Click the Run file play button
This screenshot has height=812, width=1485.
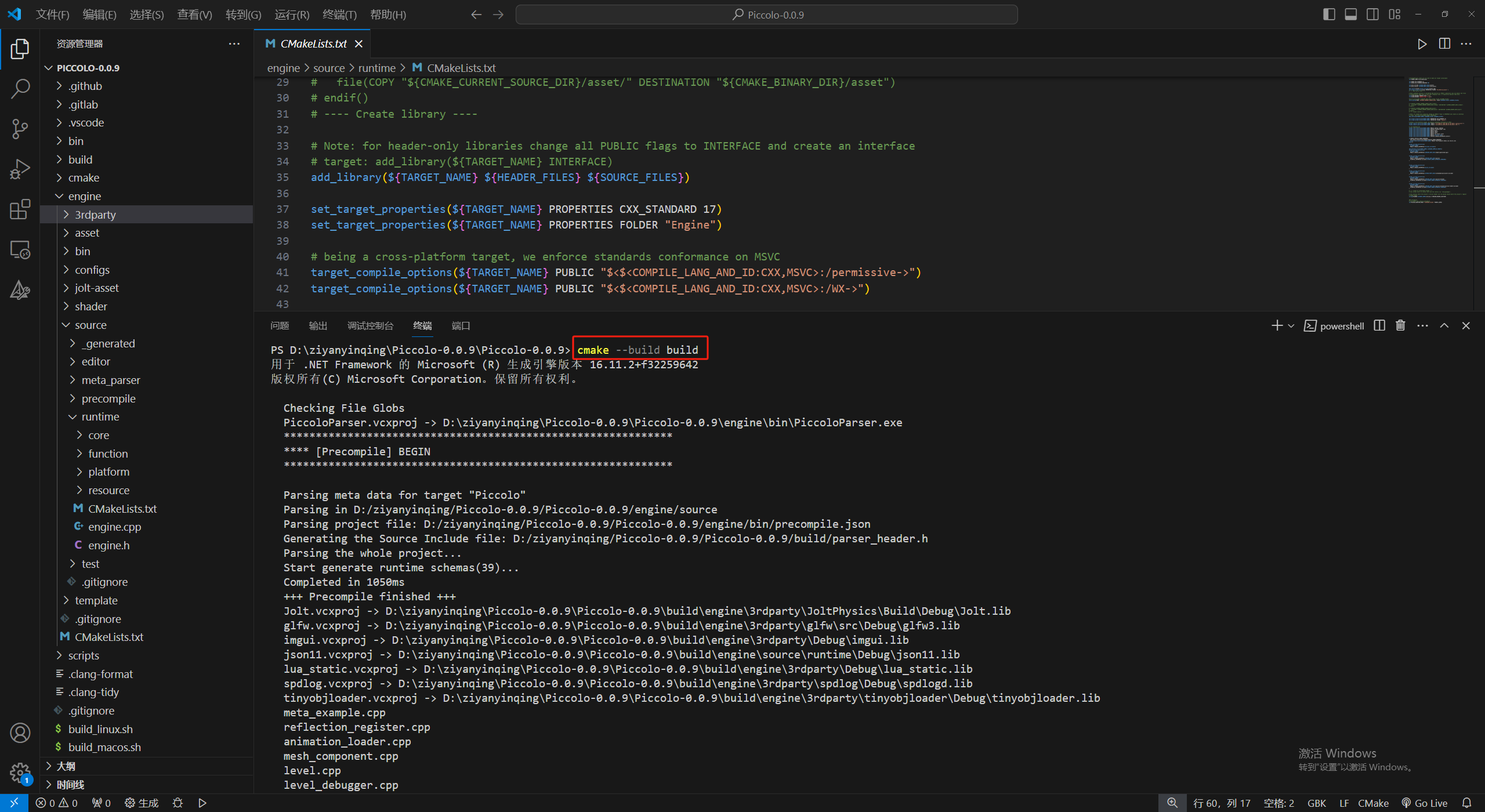[x=1422, y=44]
